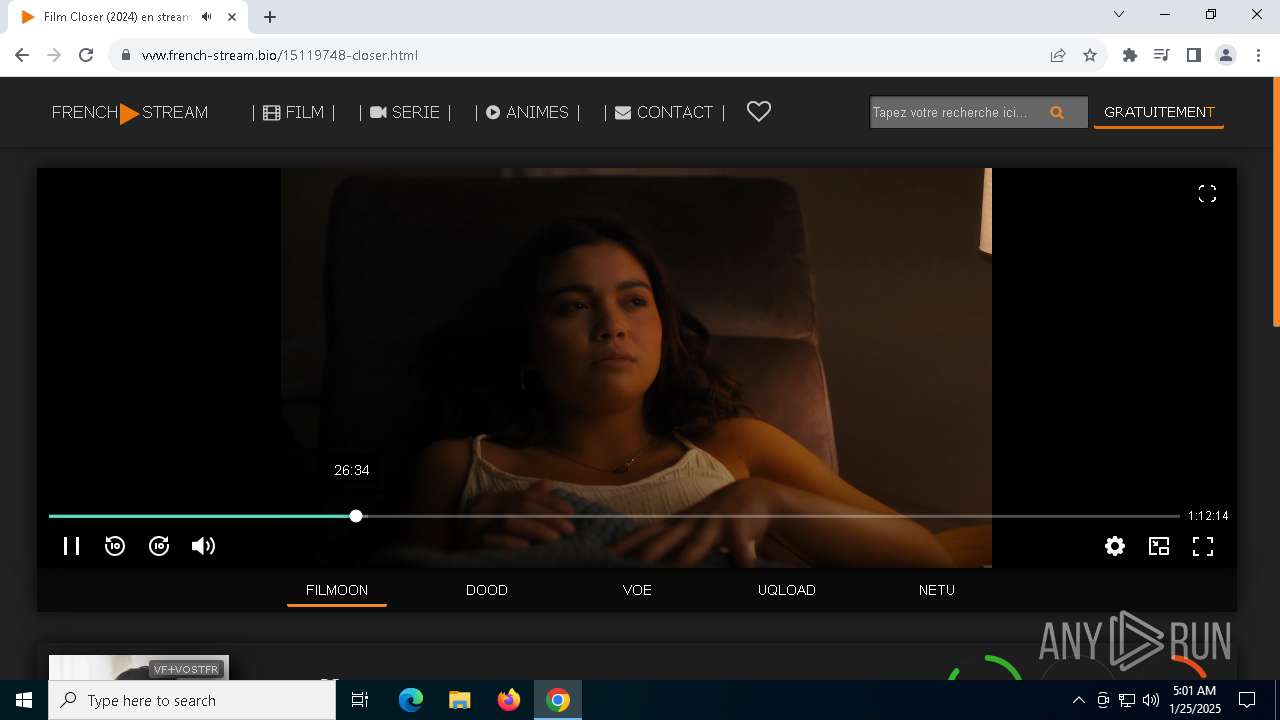Bookmark this page with star icon
The width and height of the screenshot is (1280, 720).
1090,55
